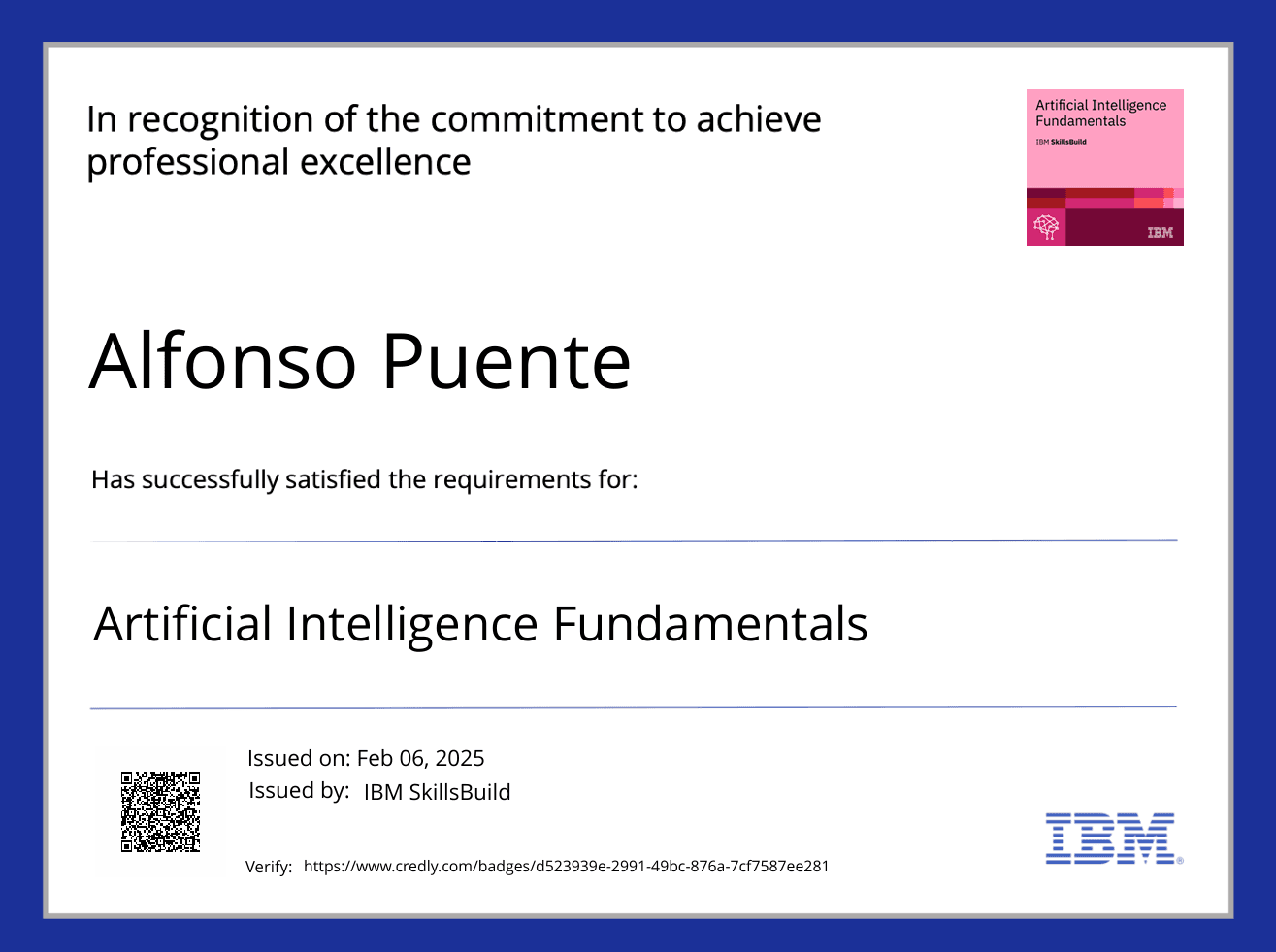Select the name Alfonso Puente
This screenshot has width=1276, height=952.
360,361
